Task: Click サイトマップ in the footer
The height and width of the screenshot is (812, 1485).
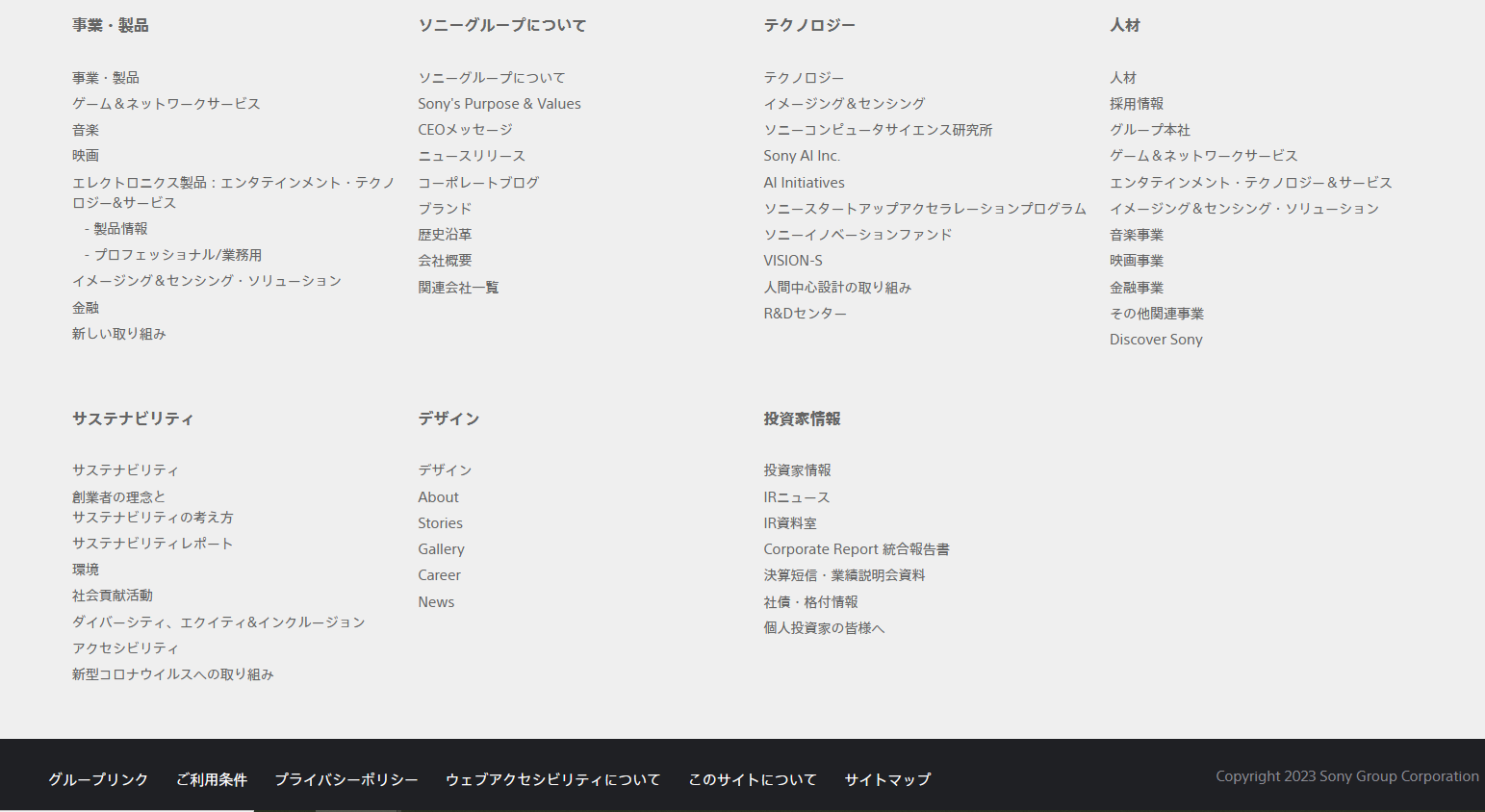Action: tap(886, 779)
